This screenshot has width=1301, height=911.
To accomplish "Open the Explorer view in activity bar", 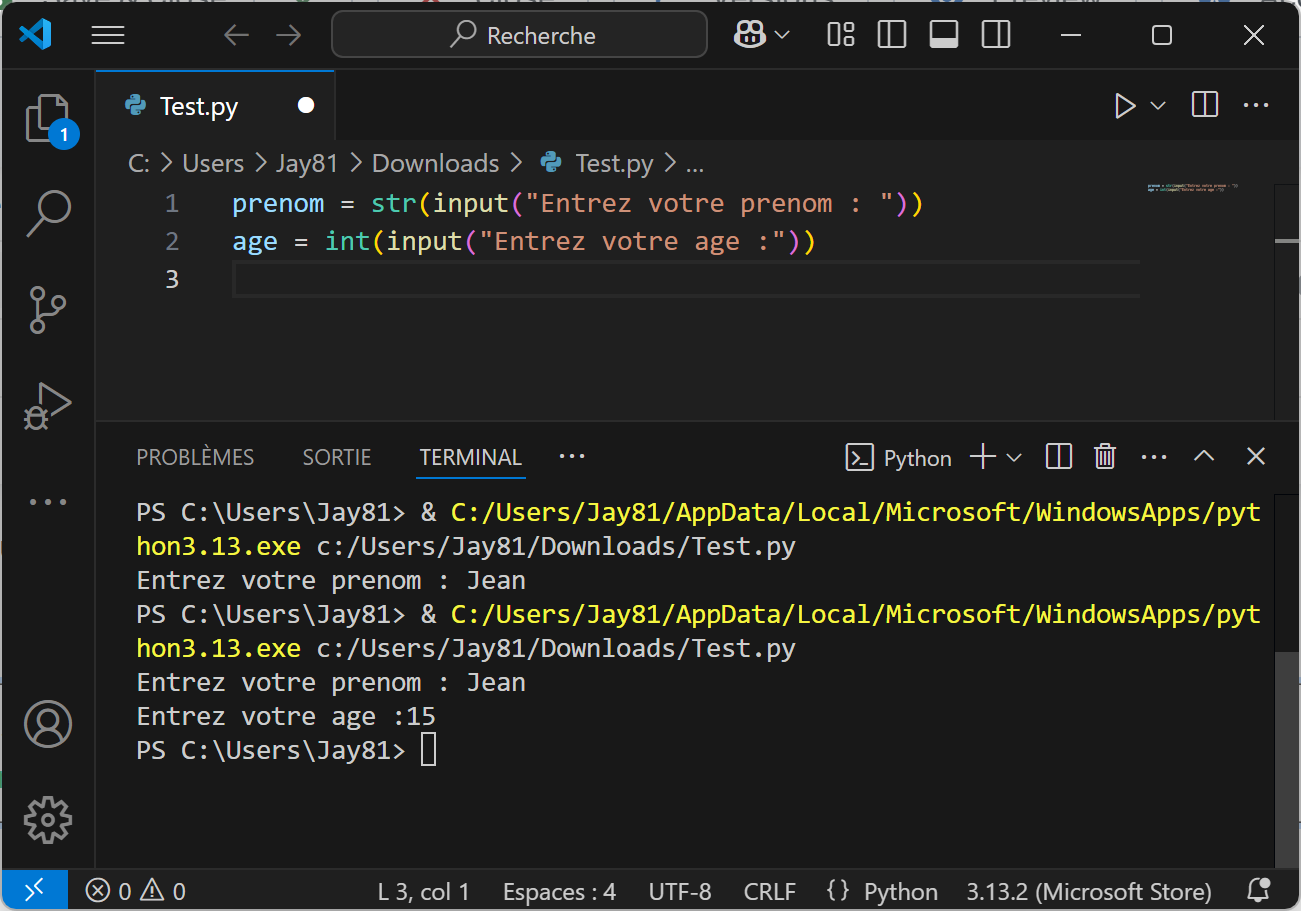I will tap(48, 119).
